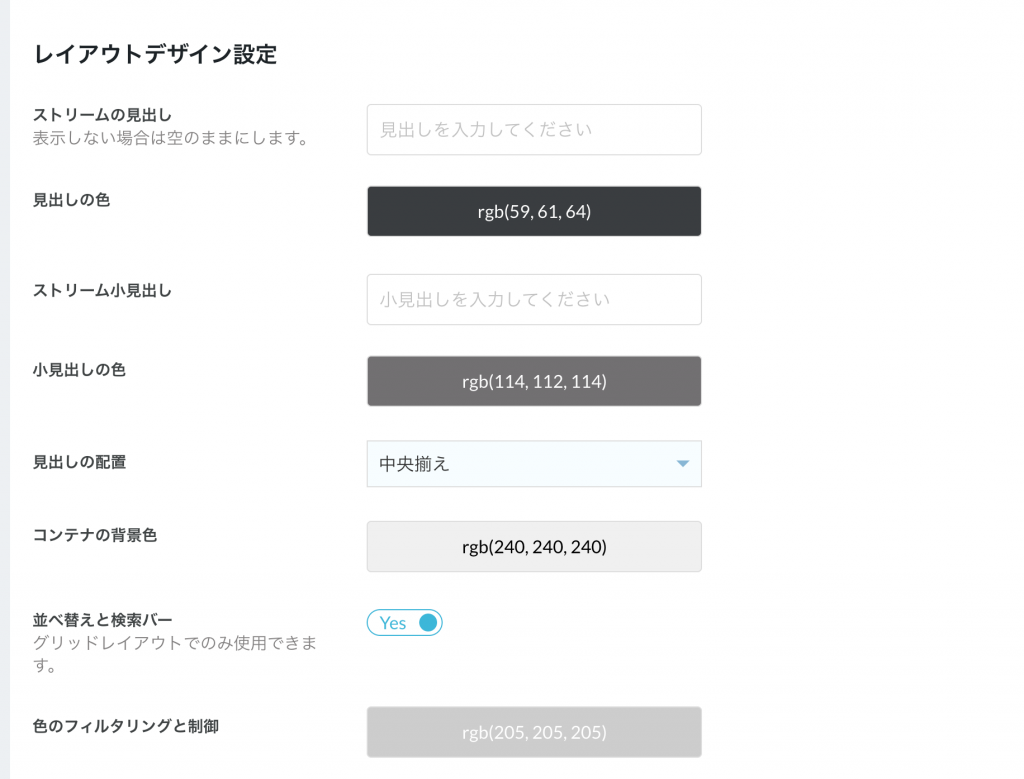Open the 見出しの色 color picker rgb(59, 61, 64)

(x=534, y=212)
